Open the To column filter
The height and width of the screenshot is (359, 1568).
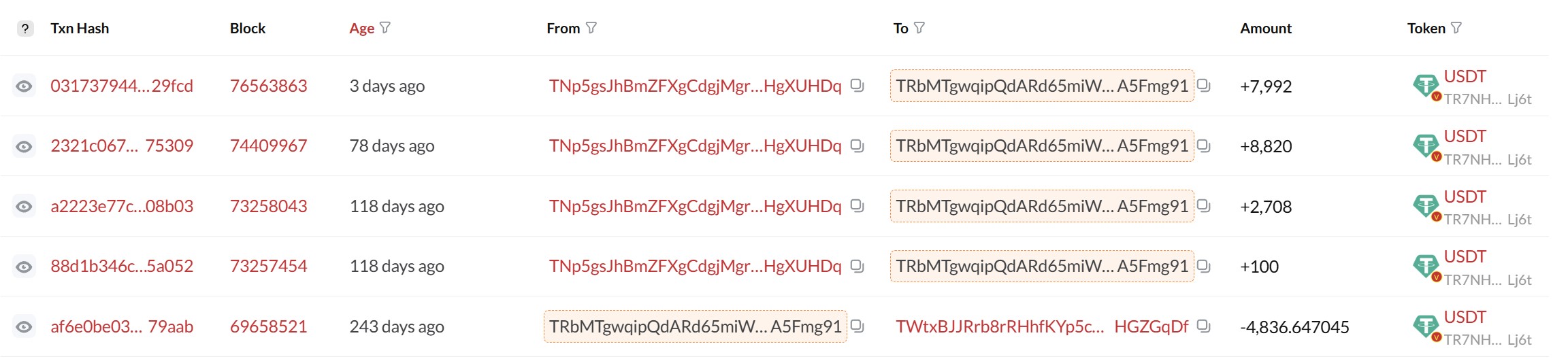(x=919, y=28)
